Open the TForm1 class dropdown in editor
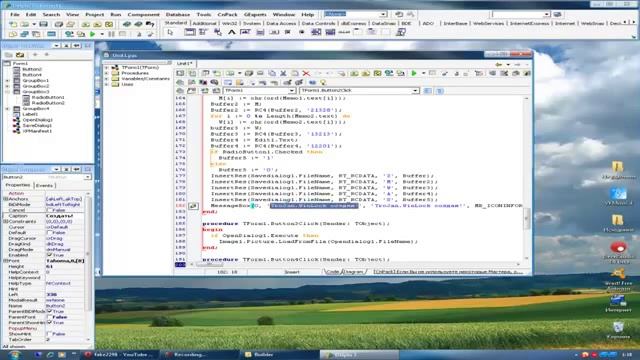This screenshot has width=640, height=360. 292,91
